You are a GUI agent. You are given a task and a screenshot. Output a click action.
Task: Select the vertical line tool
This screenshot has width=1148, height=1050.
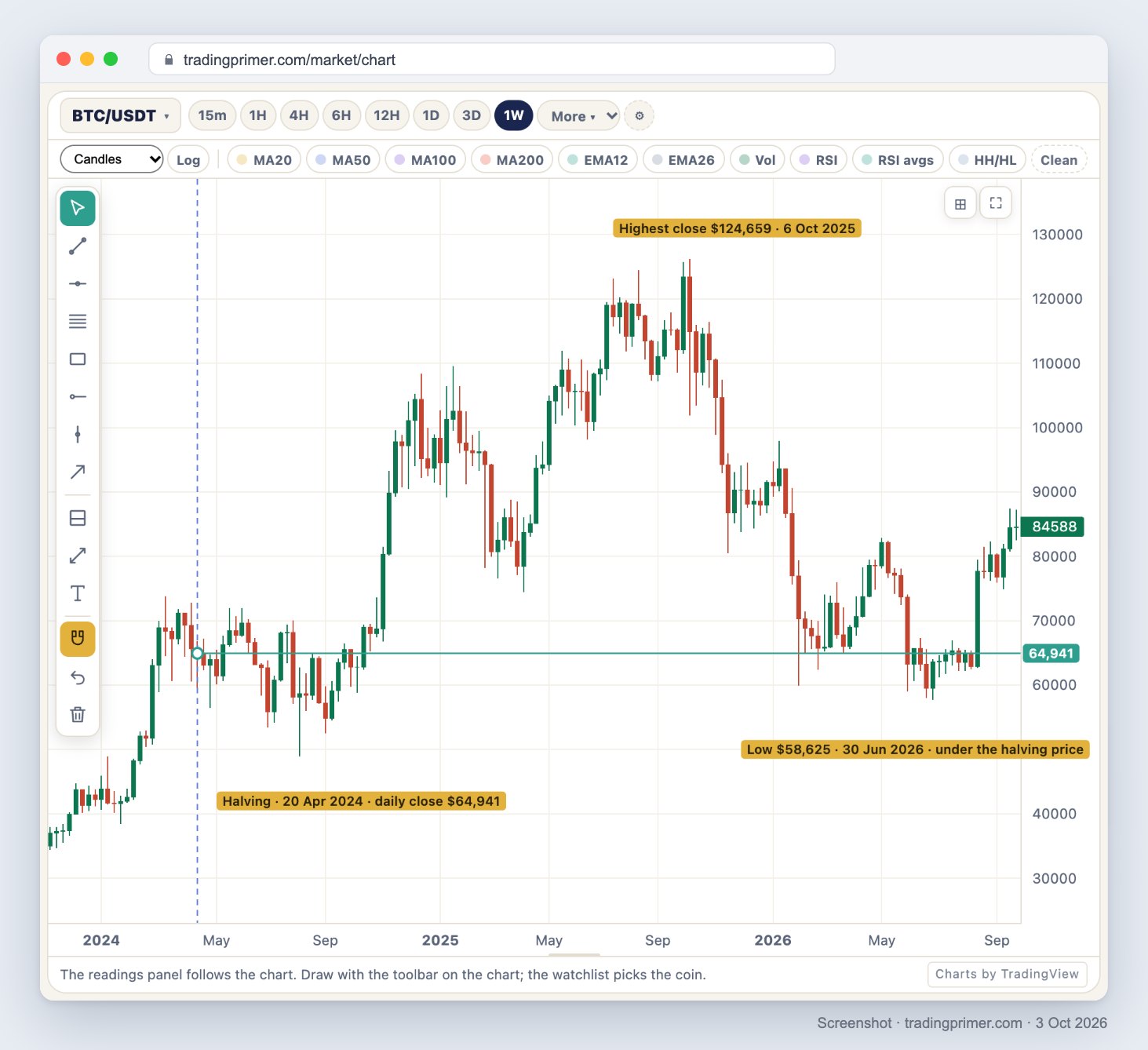[x=78, y=434]
